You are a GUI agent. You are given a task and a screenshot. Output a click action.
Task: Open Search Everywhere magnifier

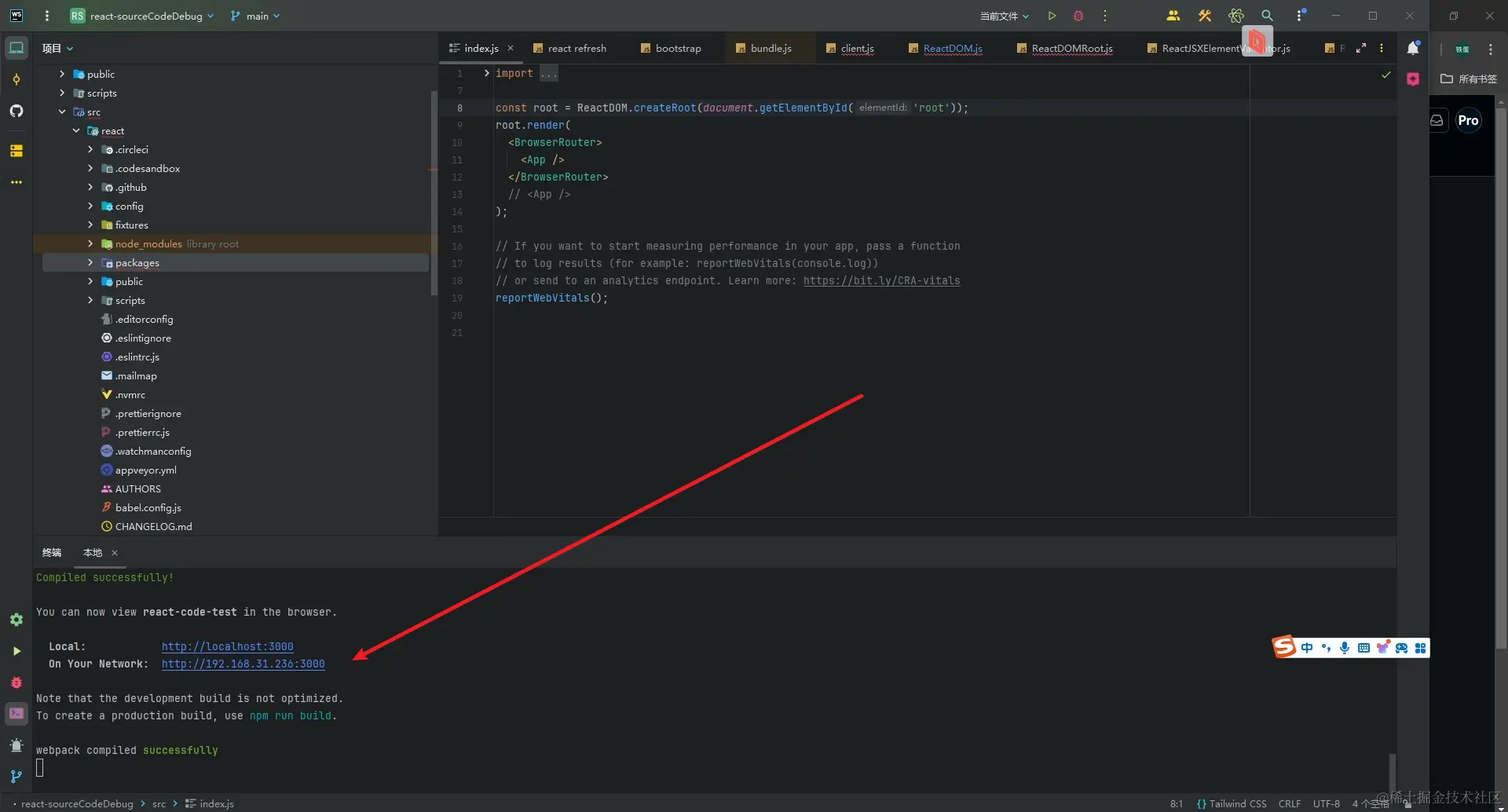pos(1267,16)
